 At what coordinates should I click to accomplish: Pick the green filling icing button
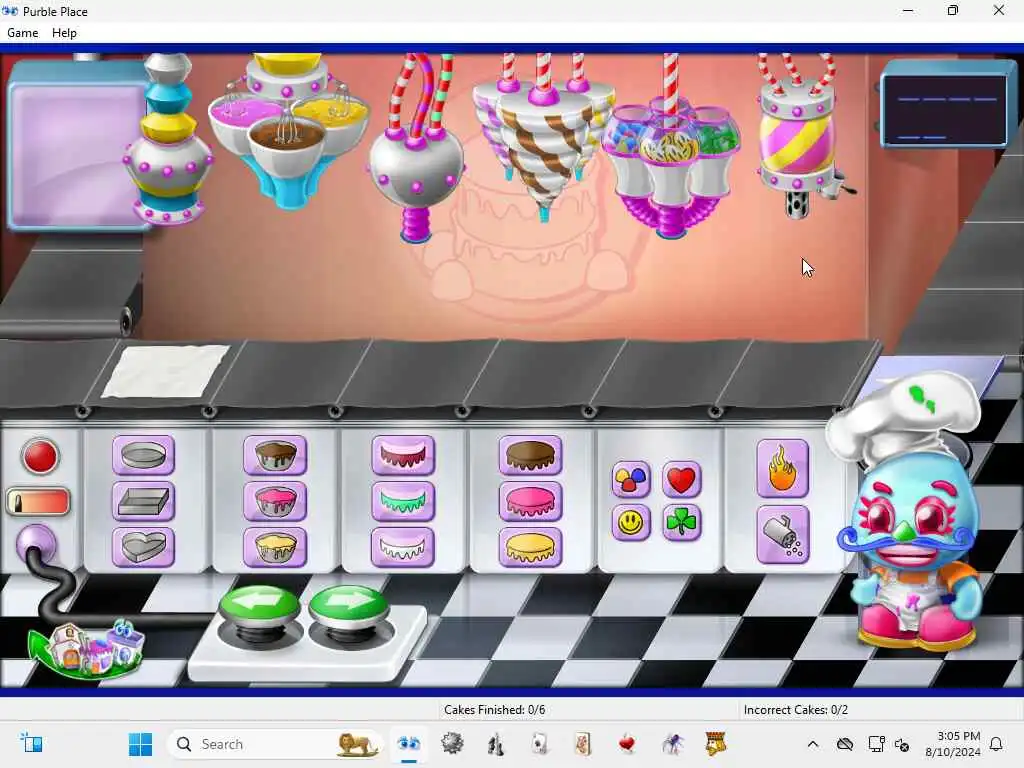pyautogui.click(x=403, y=502)
